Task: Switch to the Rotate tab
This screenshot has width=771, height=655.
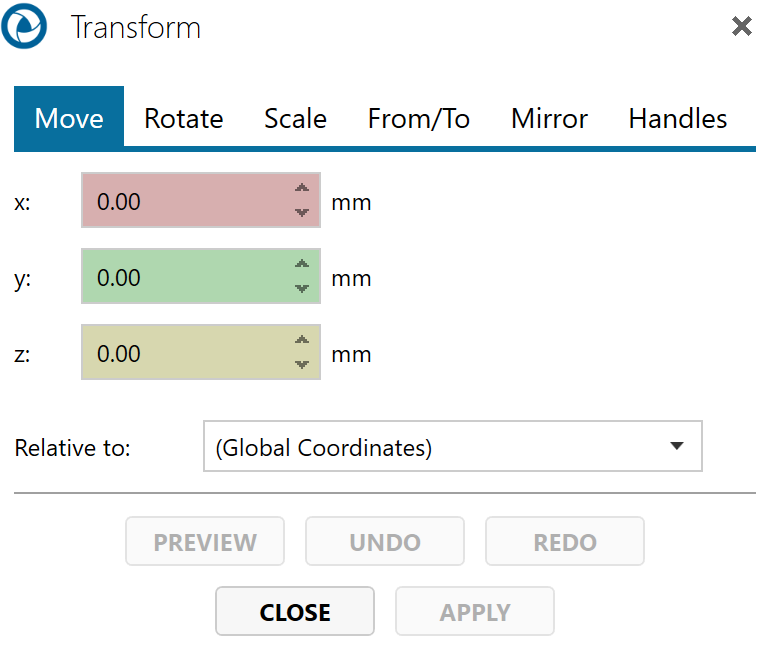Action: [184, 119]
